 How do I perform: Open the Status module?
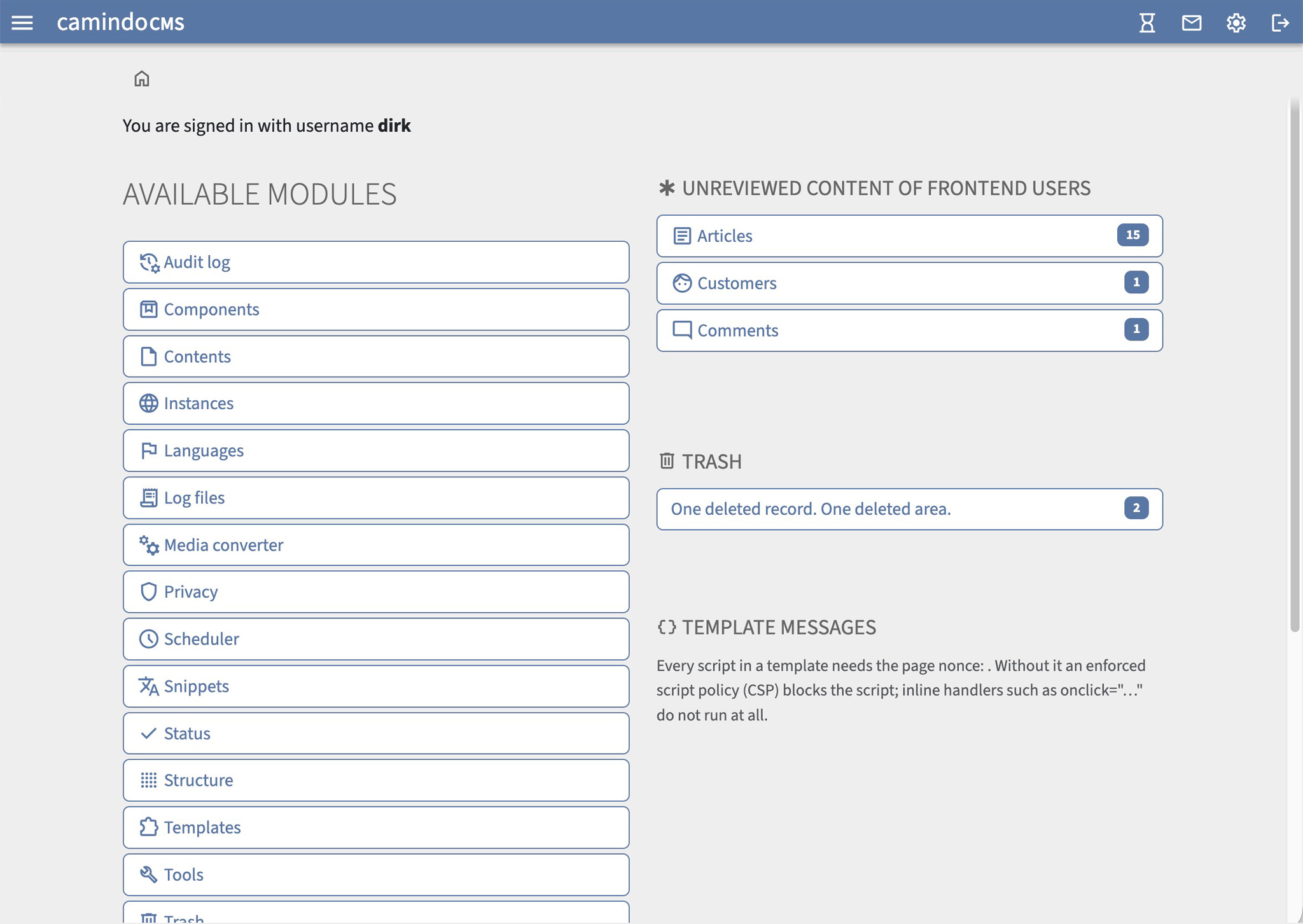[x=376, y=733]
